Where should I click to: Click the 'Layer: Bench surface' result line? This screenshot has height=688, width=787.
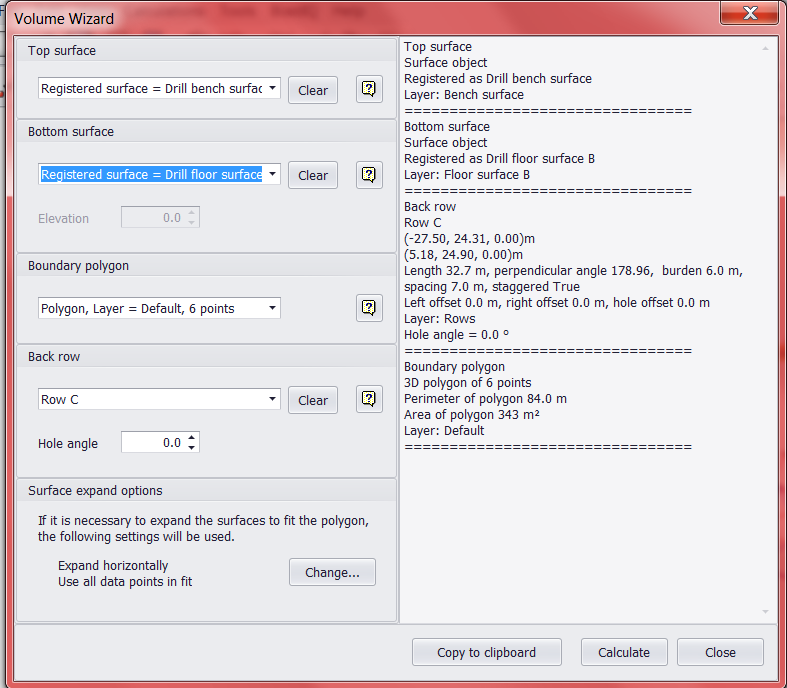(x=464, y=94)
